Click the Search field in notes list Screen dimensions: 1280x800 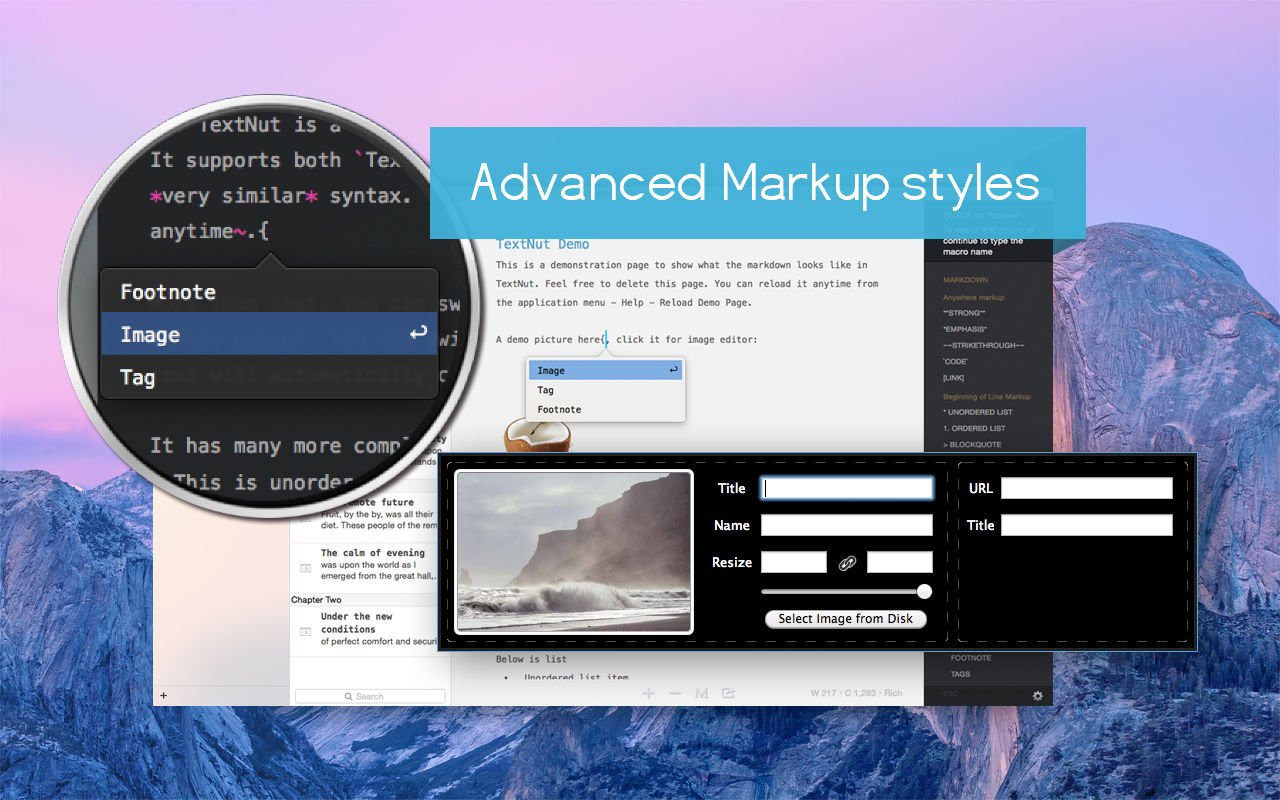(370, 696)
